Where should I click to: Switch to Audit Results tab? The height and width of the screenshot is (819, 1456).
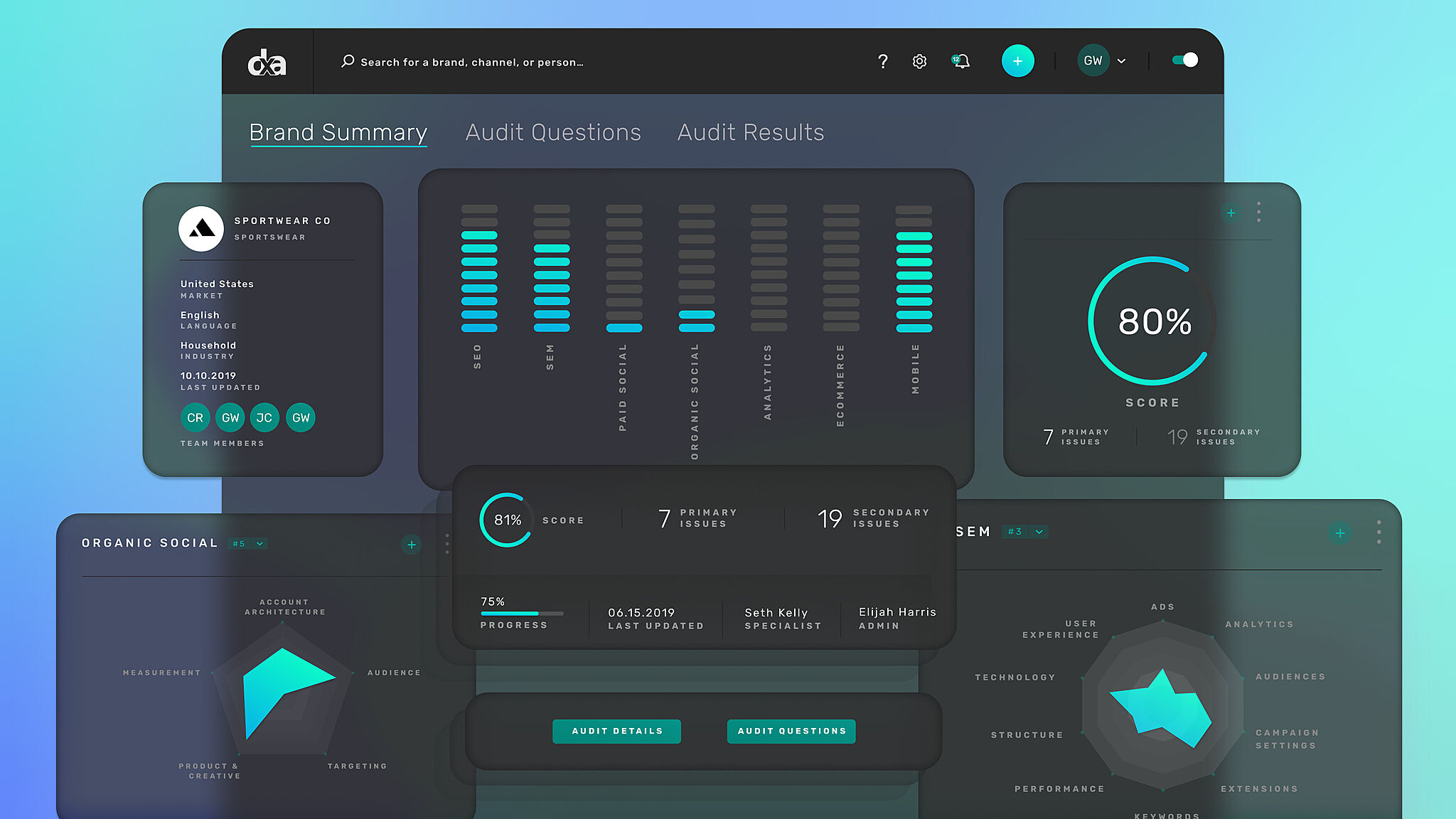coord(751,133)
